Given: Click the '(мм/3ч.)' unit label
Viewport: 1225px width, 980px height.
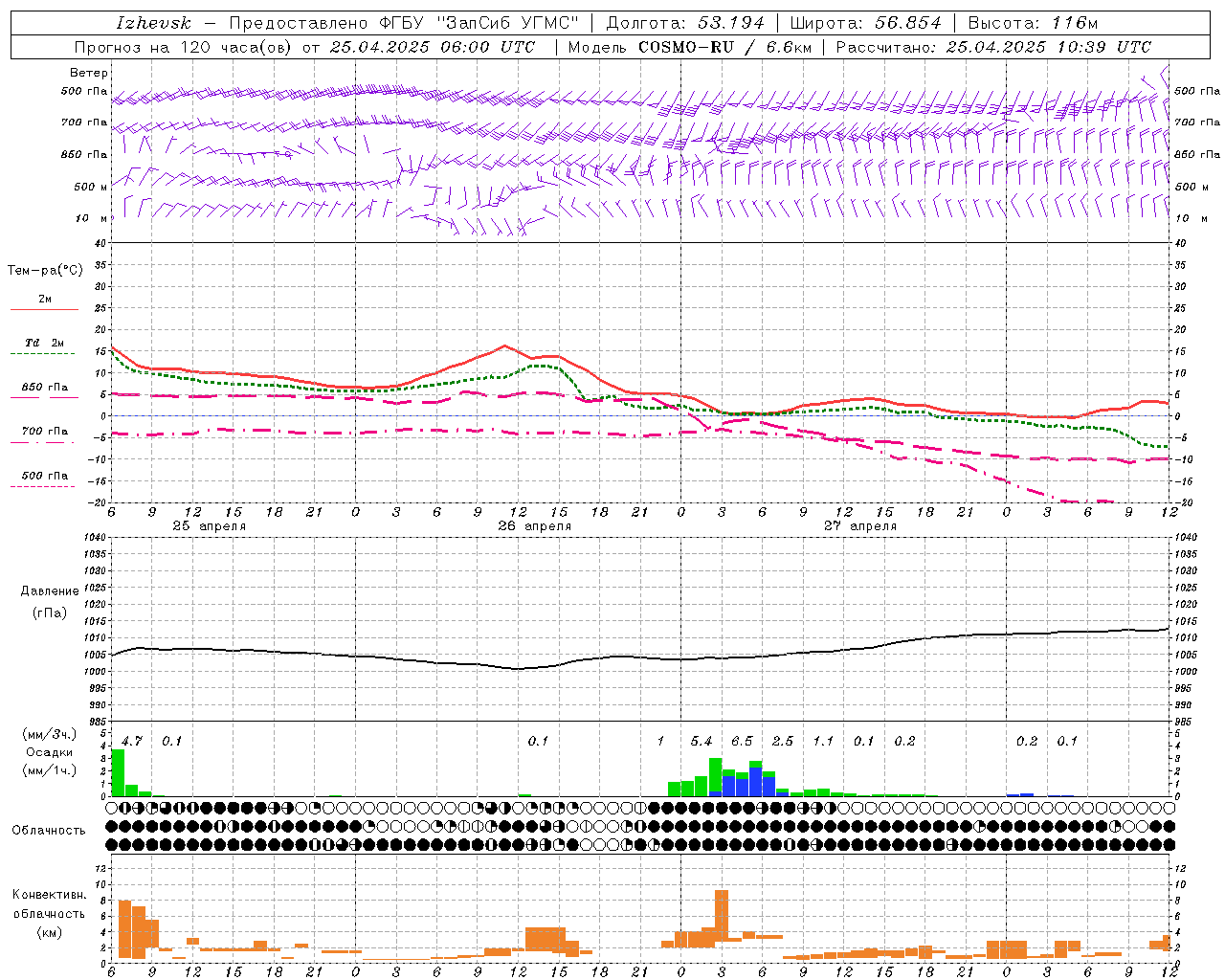Looking at the screenshot, I should coord(49,734).
